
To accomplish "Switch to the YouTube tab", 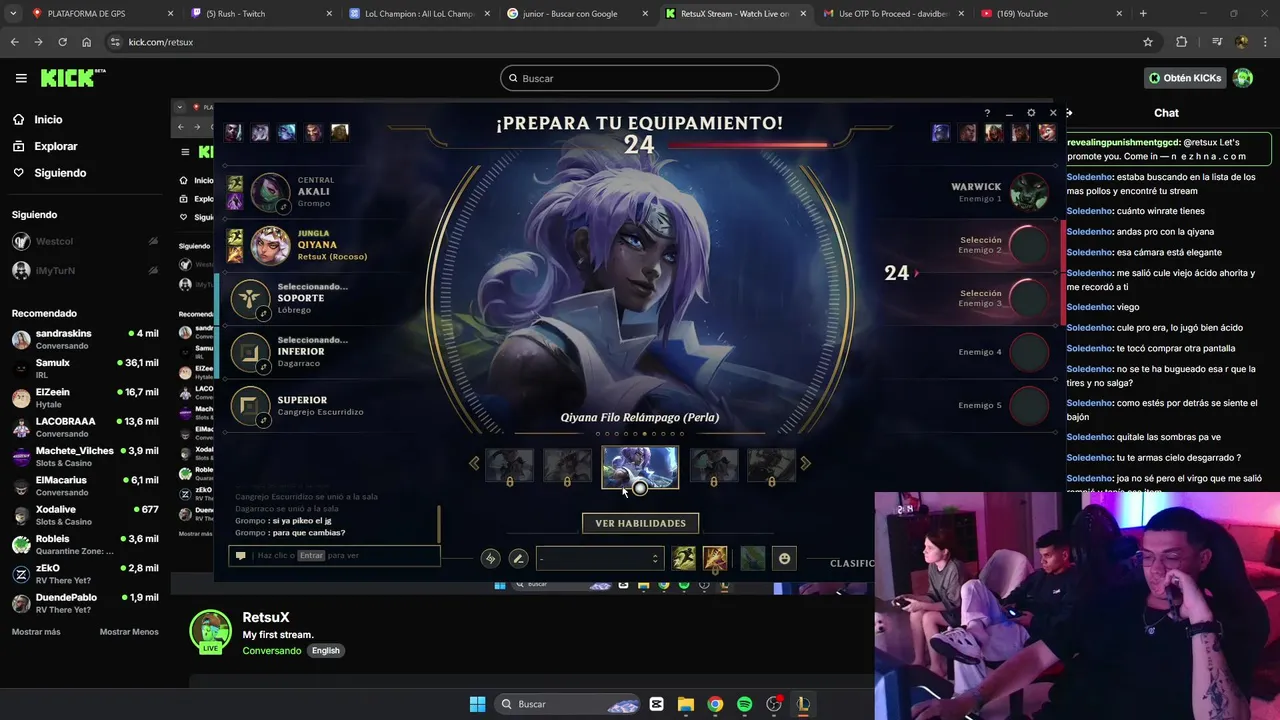I will pos(1052,14).
